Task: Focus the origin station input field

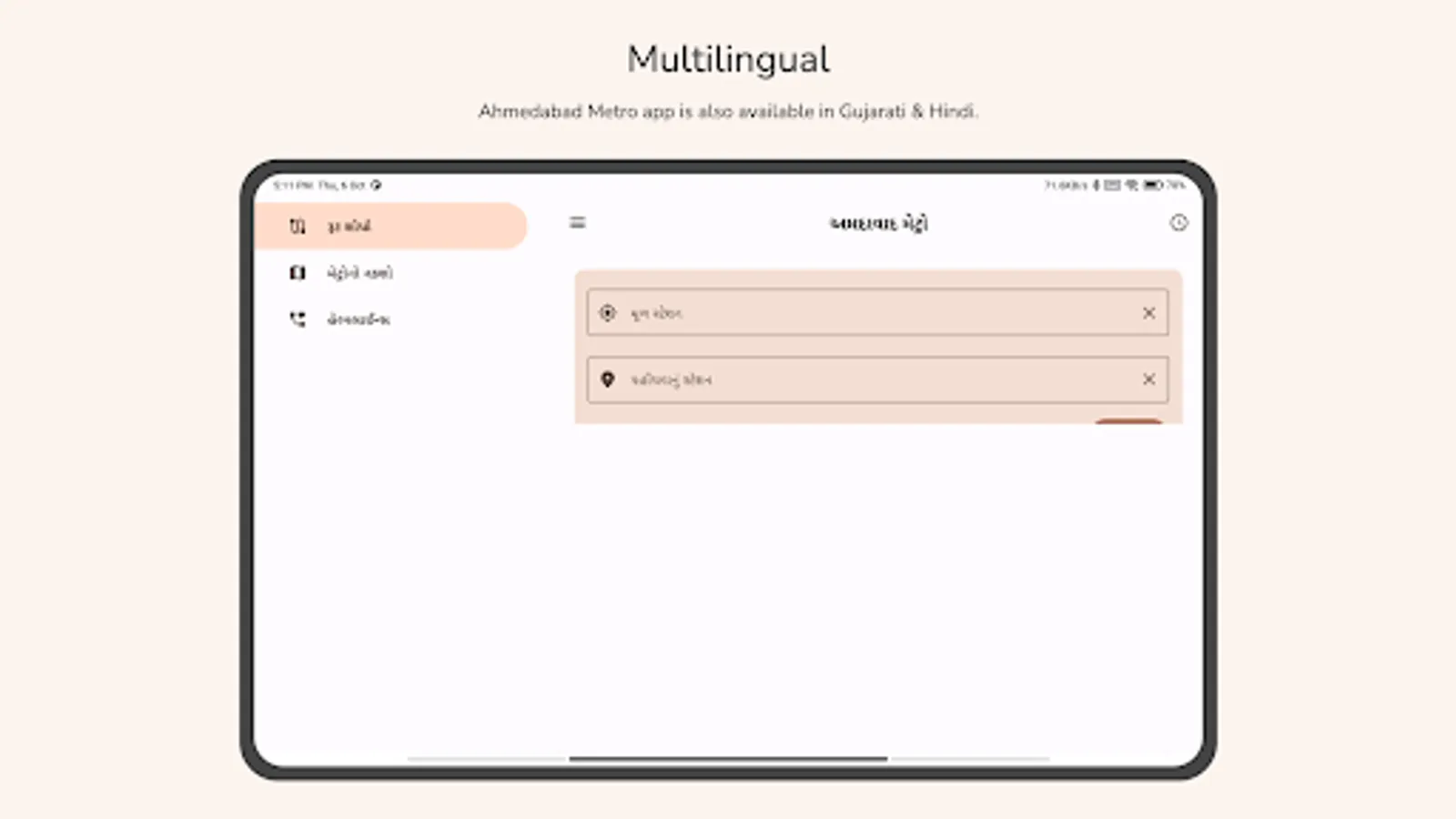Action: [877, 312]
